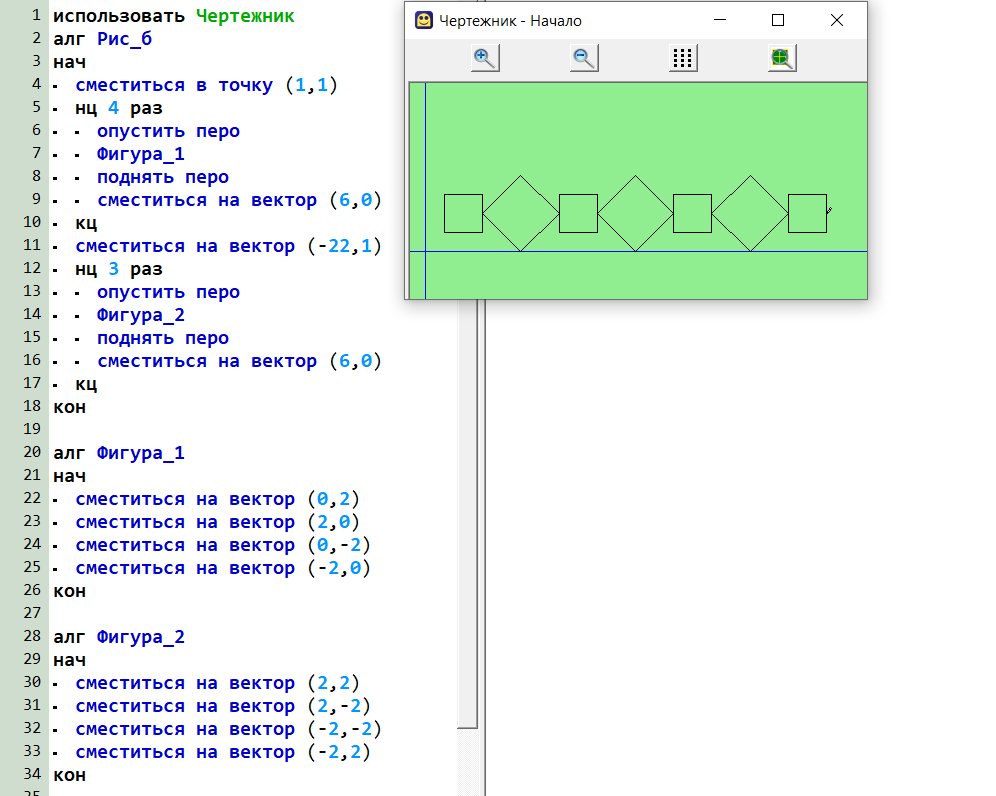Click the vertical scrollbar thumb of the editor
Image resolution: width=996 pixels, height=796 pixels.
point(468,515)
